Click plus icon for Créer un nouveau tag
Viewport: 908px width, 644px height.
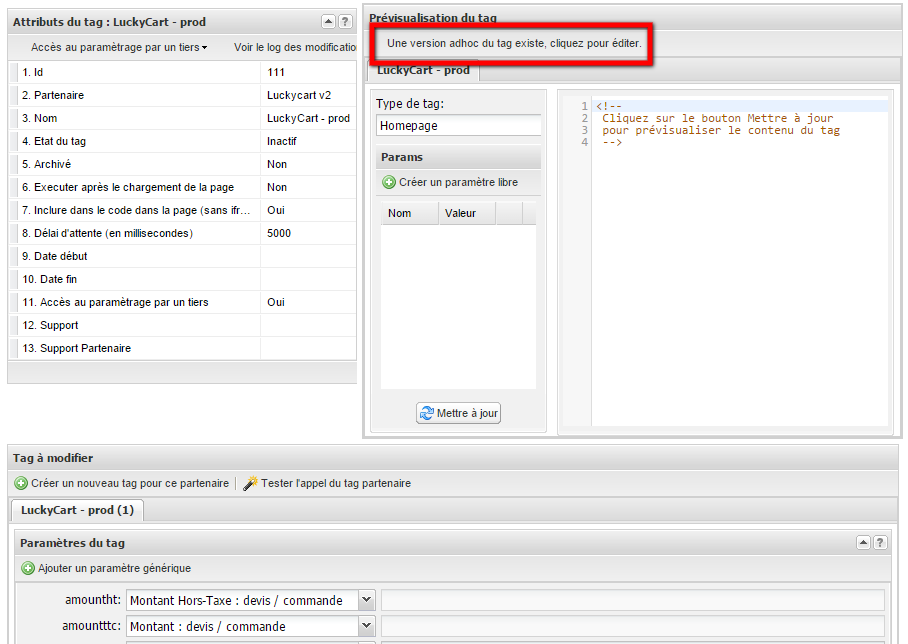(21, 483)
